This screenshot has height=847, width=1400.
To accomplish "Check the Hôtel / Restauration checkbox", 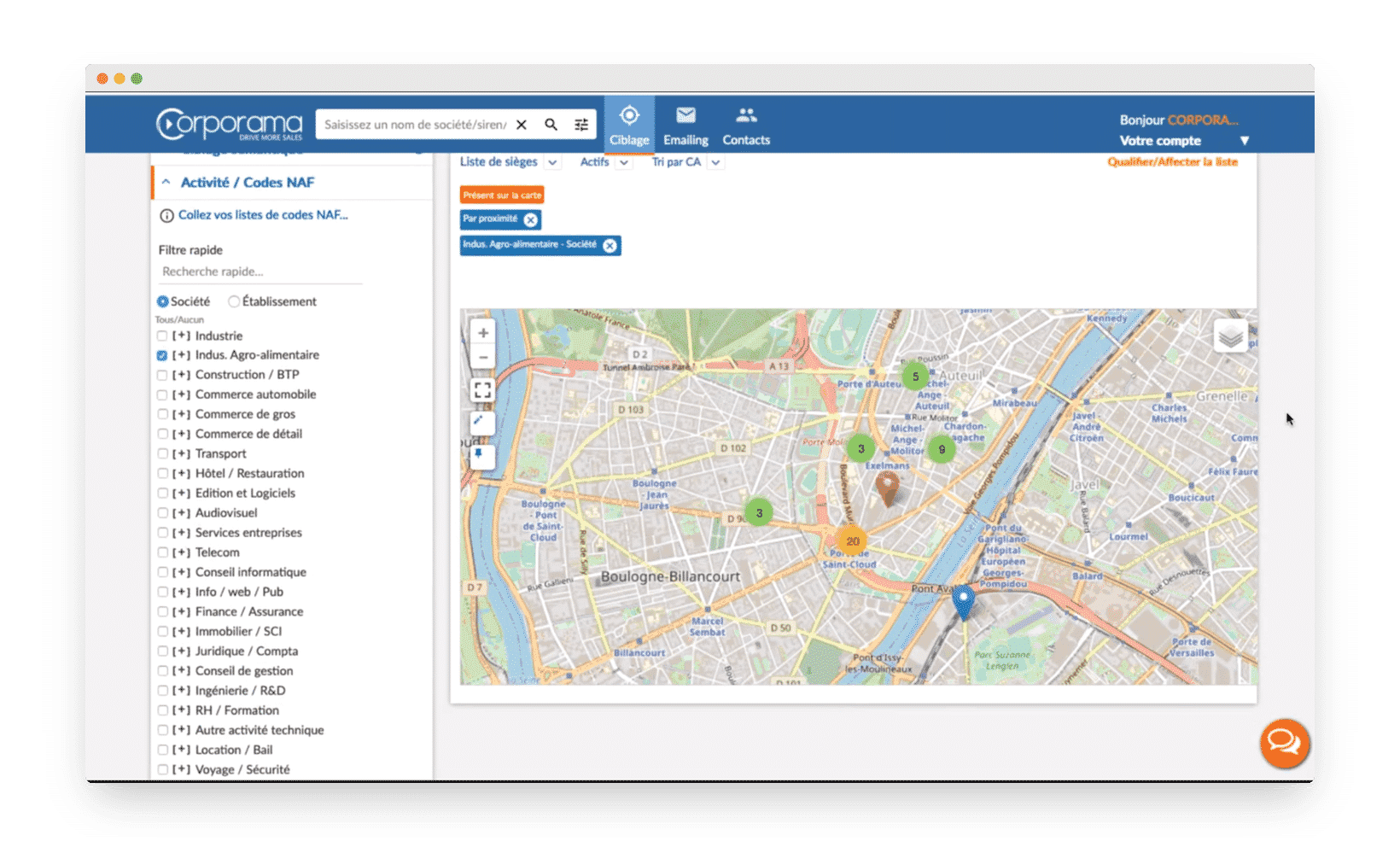I will (x=162, y=474).
